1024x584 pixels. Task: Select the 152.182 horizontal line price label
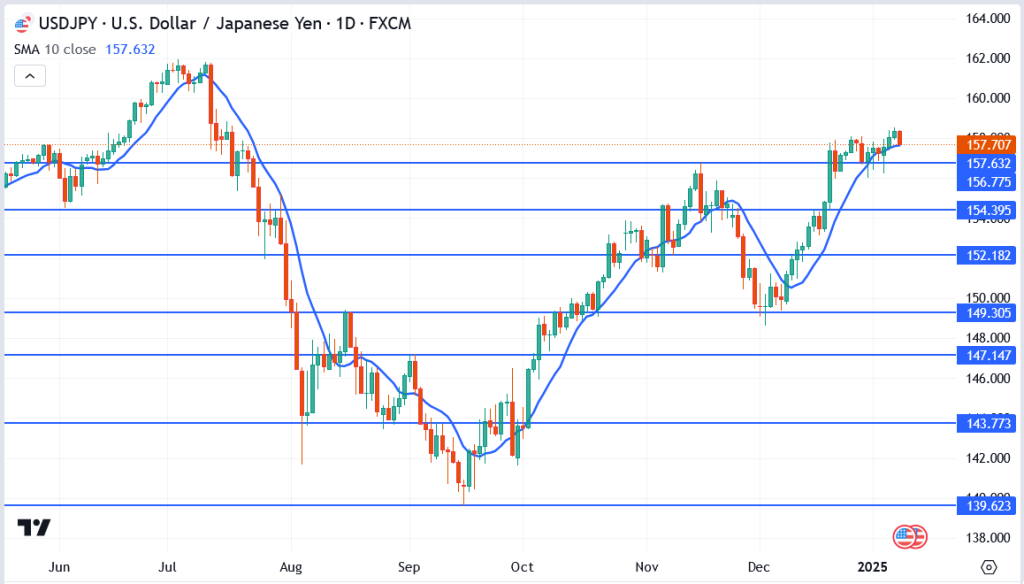pos(985,255)
